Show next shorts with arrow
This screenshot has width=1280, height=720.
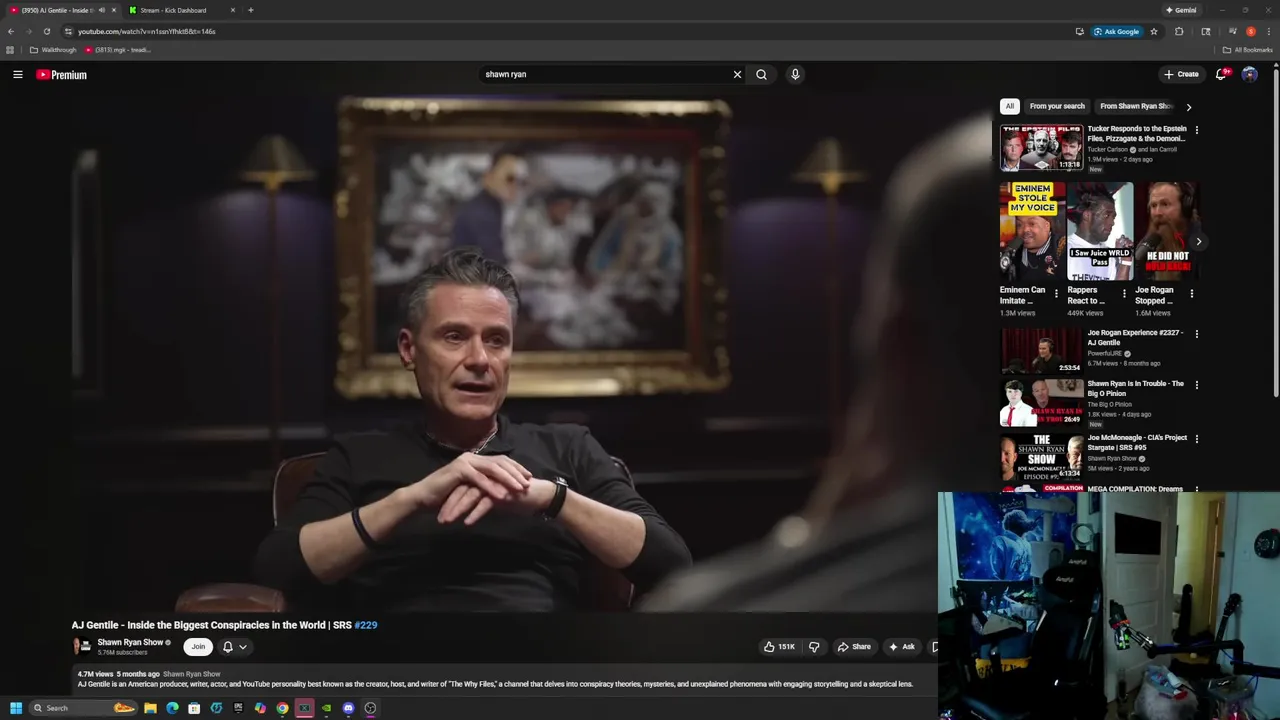pos(1198,242)
